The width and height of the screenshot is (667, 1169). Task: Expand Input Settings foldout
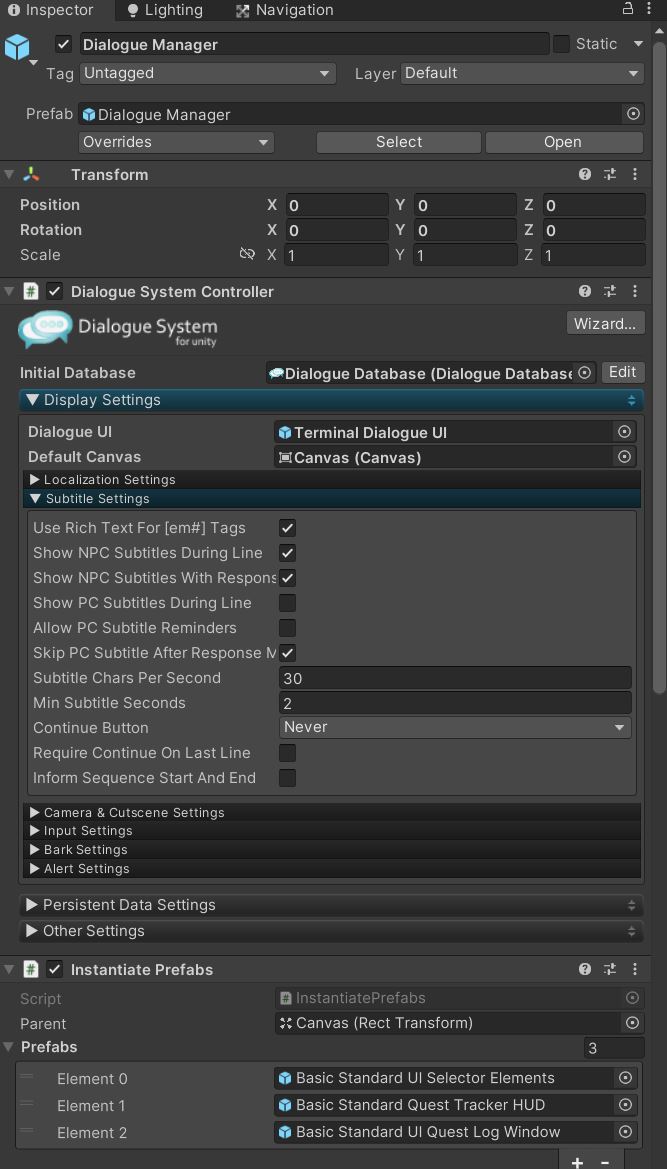tap(333, 831)
